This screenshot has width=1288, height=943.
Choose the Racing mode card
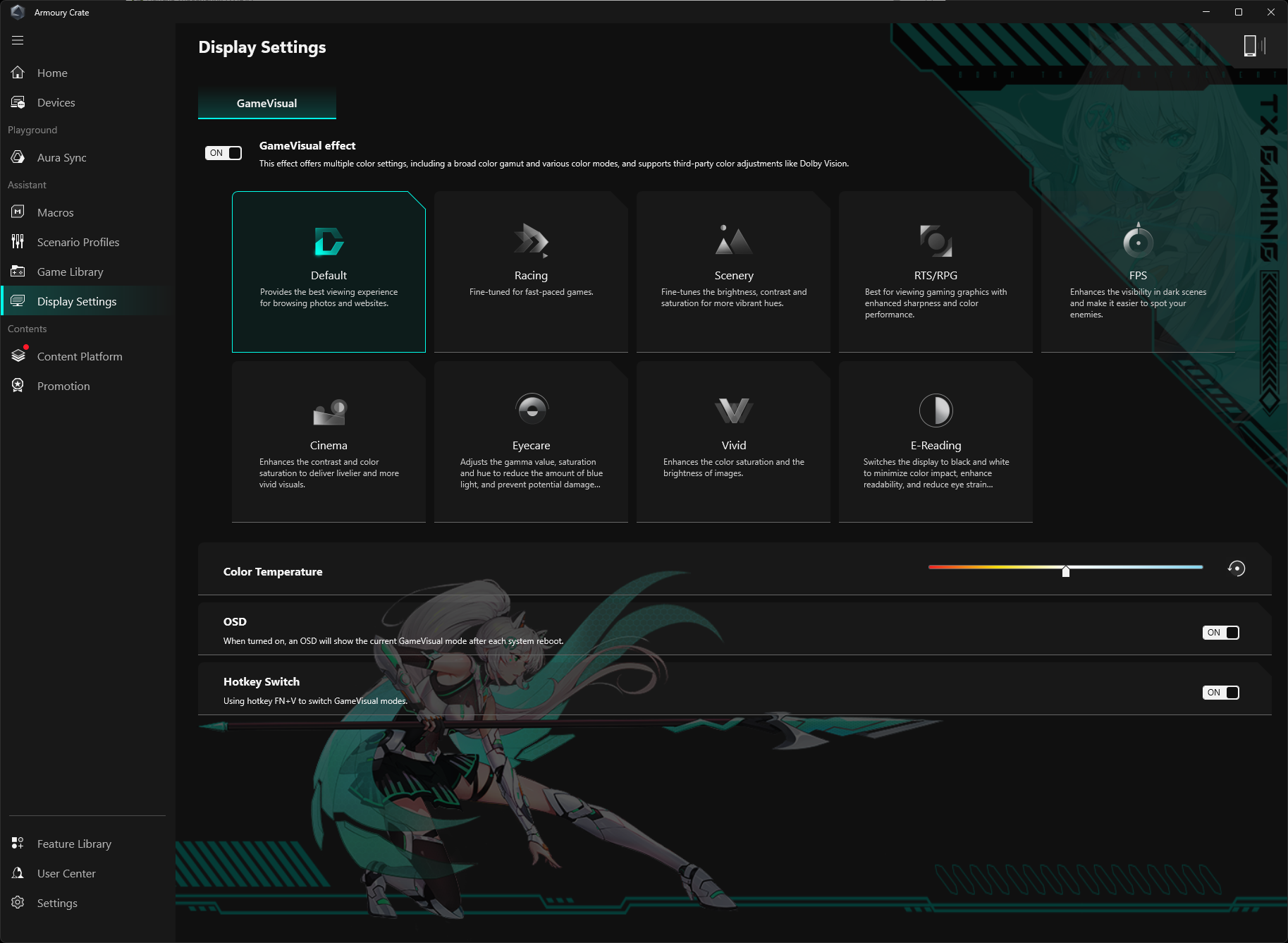tap(531, 272)
